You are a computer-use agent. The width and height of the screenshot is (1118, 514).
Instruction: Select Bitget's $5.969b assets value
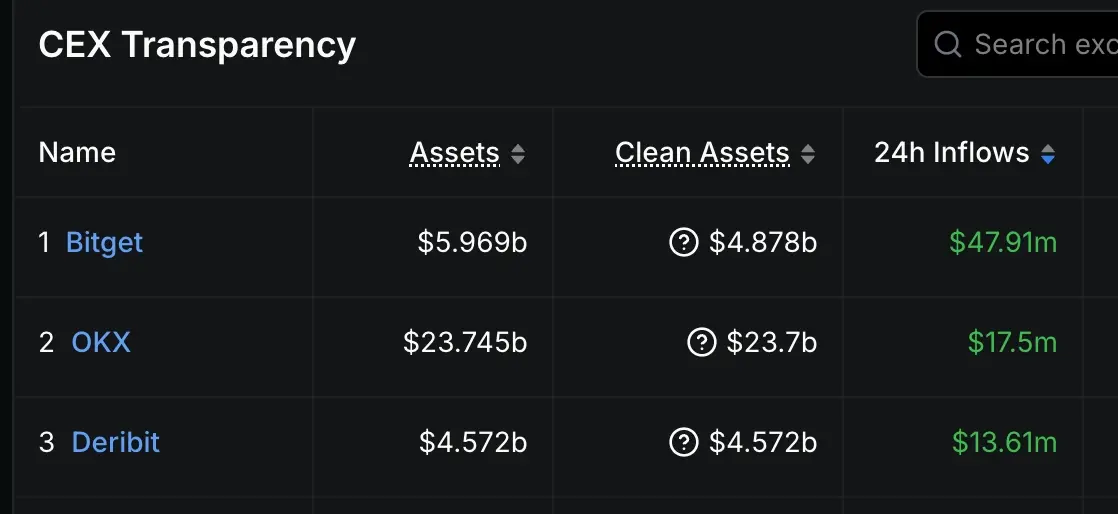[x=472, y=242]
